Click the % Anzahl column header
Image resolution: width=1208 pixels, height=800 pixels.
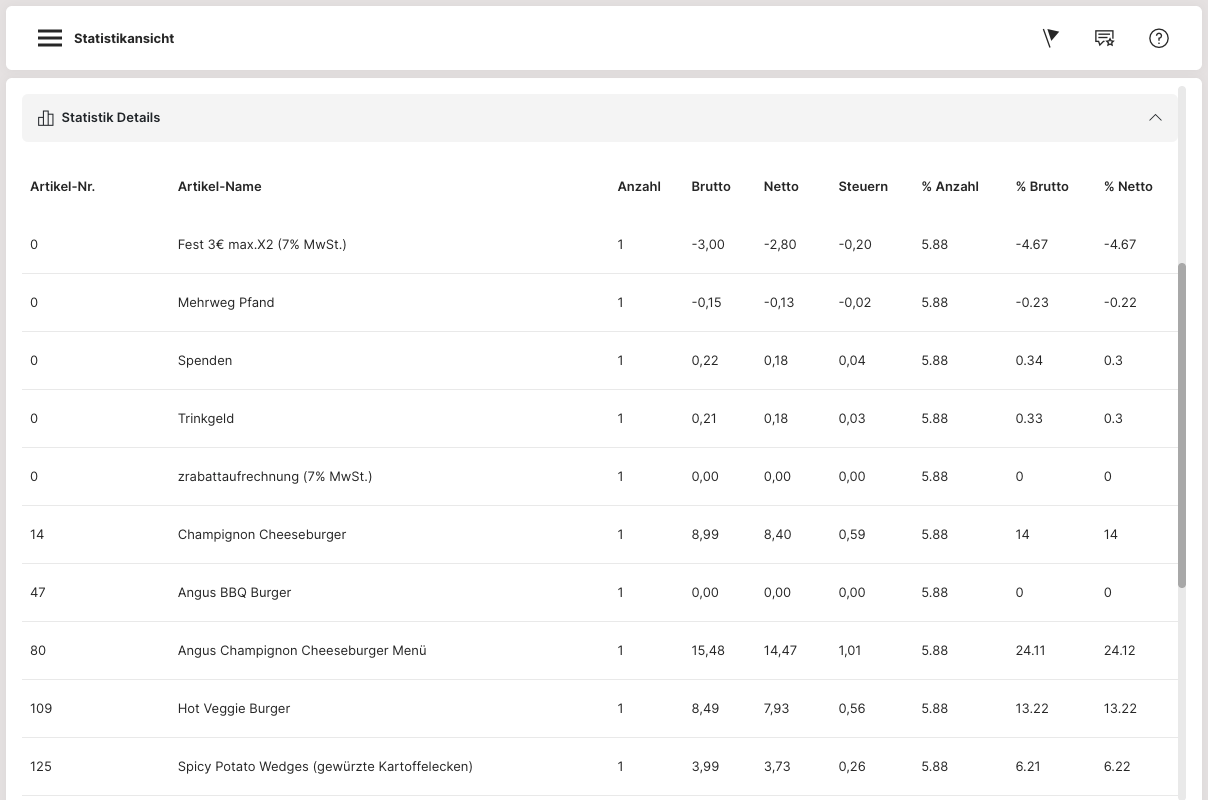949,186
